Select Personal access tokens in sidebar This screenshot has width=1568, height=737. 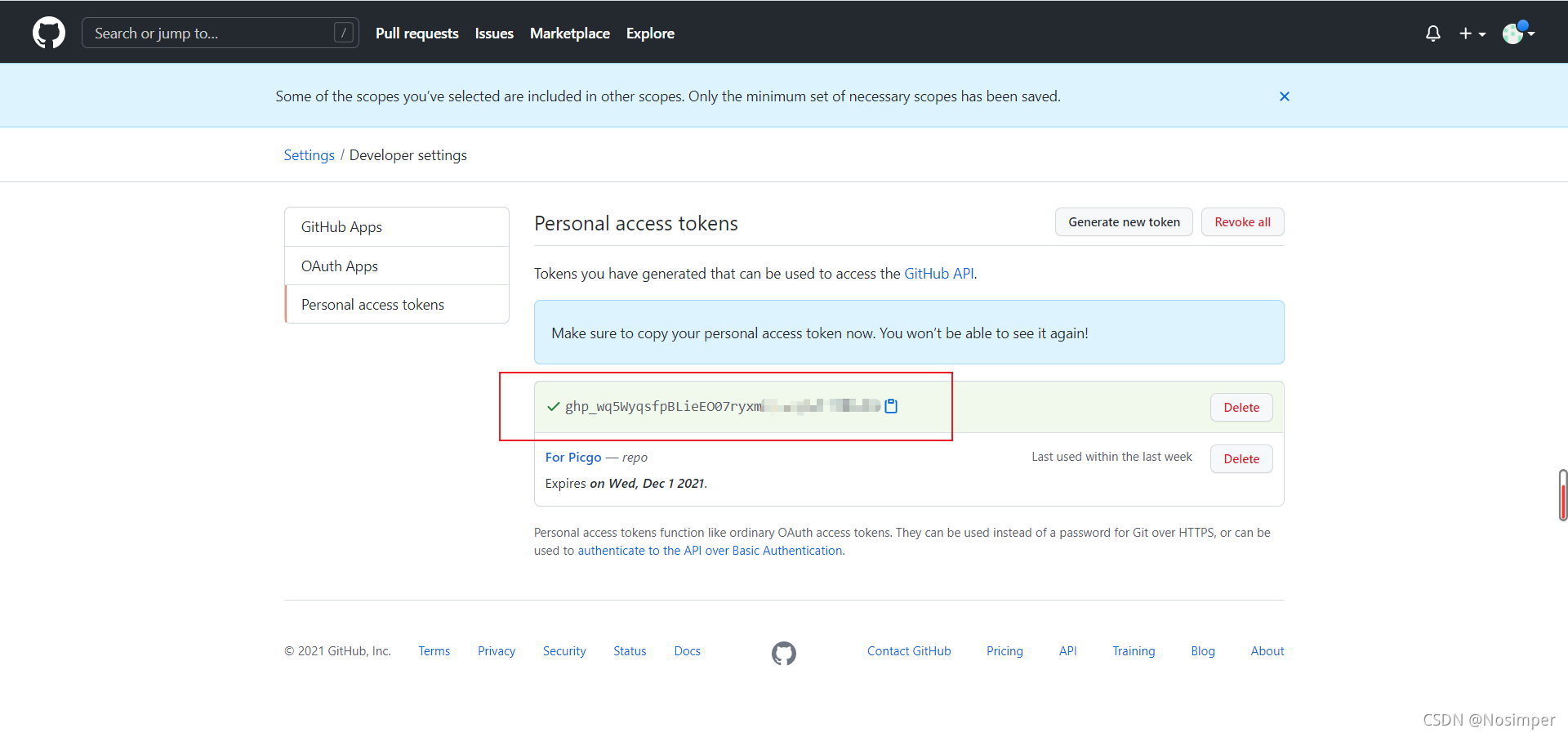pyautogui.click(x=397, y=304)
